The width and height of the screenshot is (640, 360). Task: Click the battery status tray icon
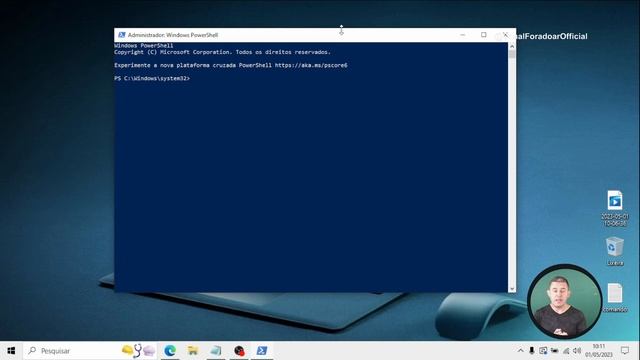click(x=554, y=350)
